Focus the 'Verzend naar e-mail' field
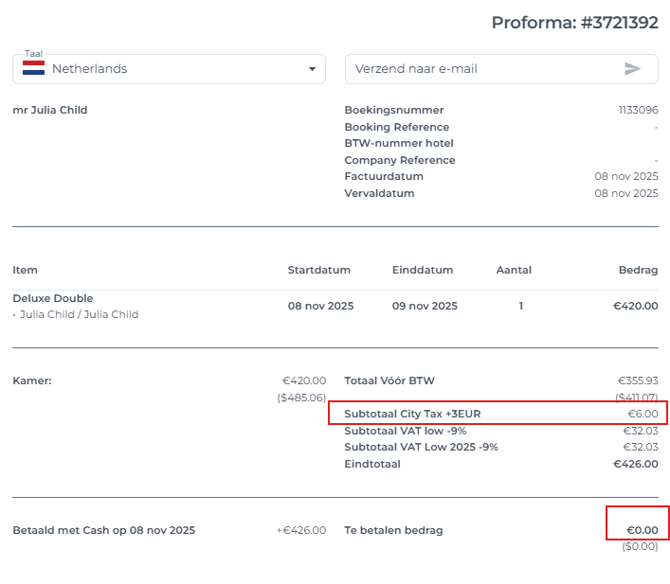Screen dimensions: 670x584 click(x=480, y=69)
